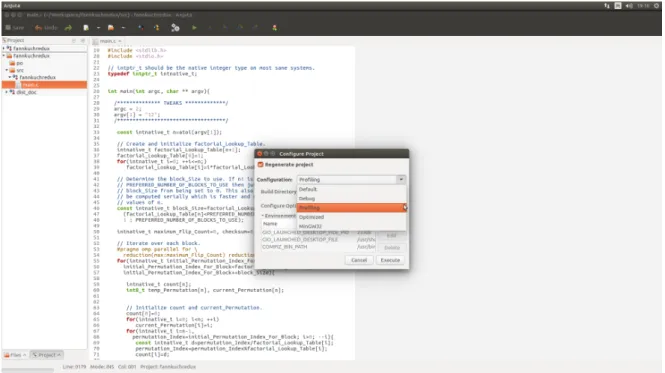Expand the first fannkuchredux tree node
Image resolution: width=665 pixels, height=373 pixels.
click(x=4, y=48)
